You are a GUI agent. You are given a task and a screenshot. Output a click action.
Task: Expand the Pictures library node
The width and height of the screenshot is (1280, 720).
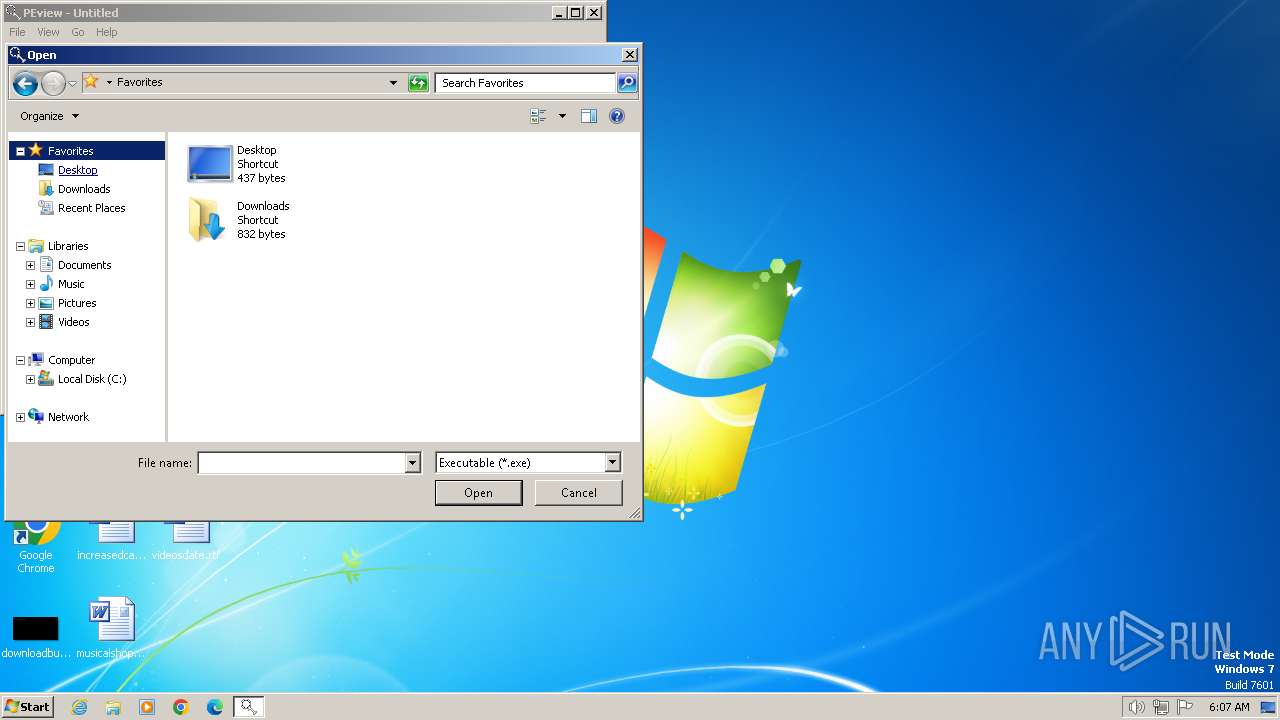[x=30, y=303]
